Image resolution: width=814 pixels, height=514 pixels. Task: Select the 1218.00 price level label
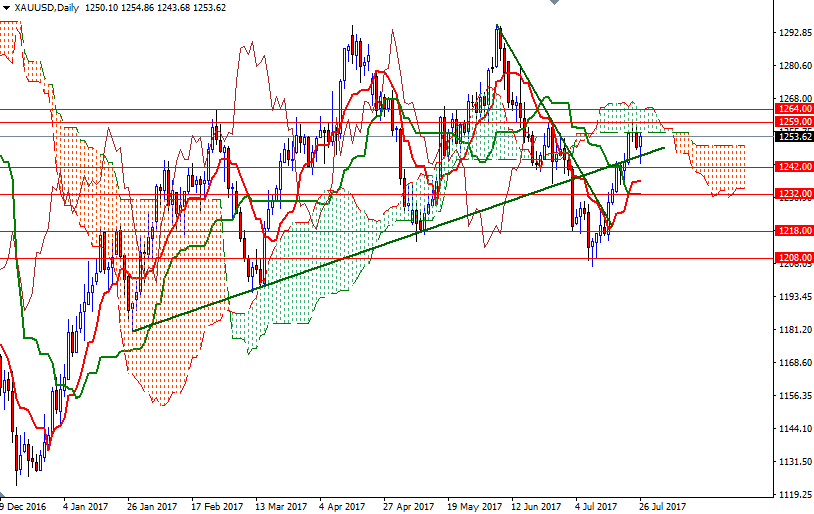tap(794, 231)
